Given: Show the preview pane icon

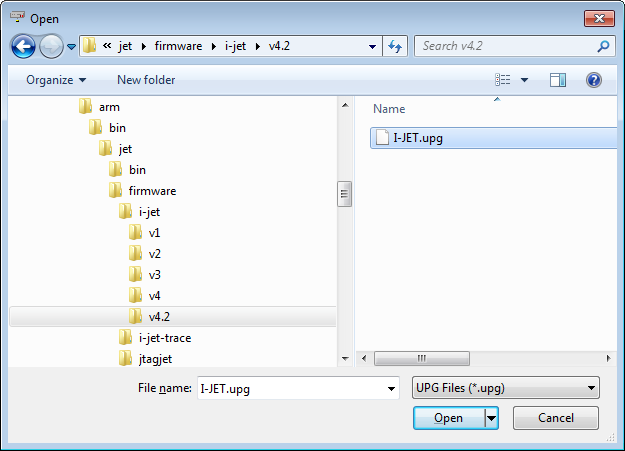Looking at the screenshot, I should coord(558,80).
